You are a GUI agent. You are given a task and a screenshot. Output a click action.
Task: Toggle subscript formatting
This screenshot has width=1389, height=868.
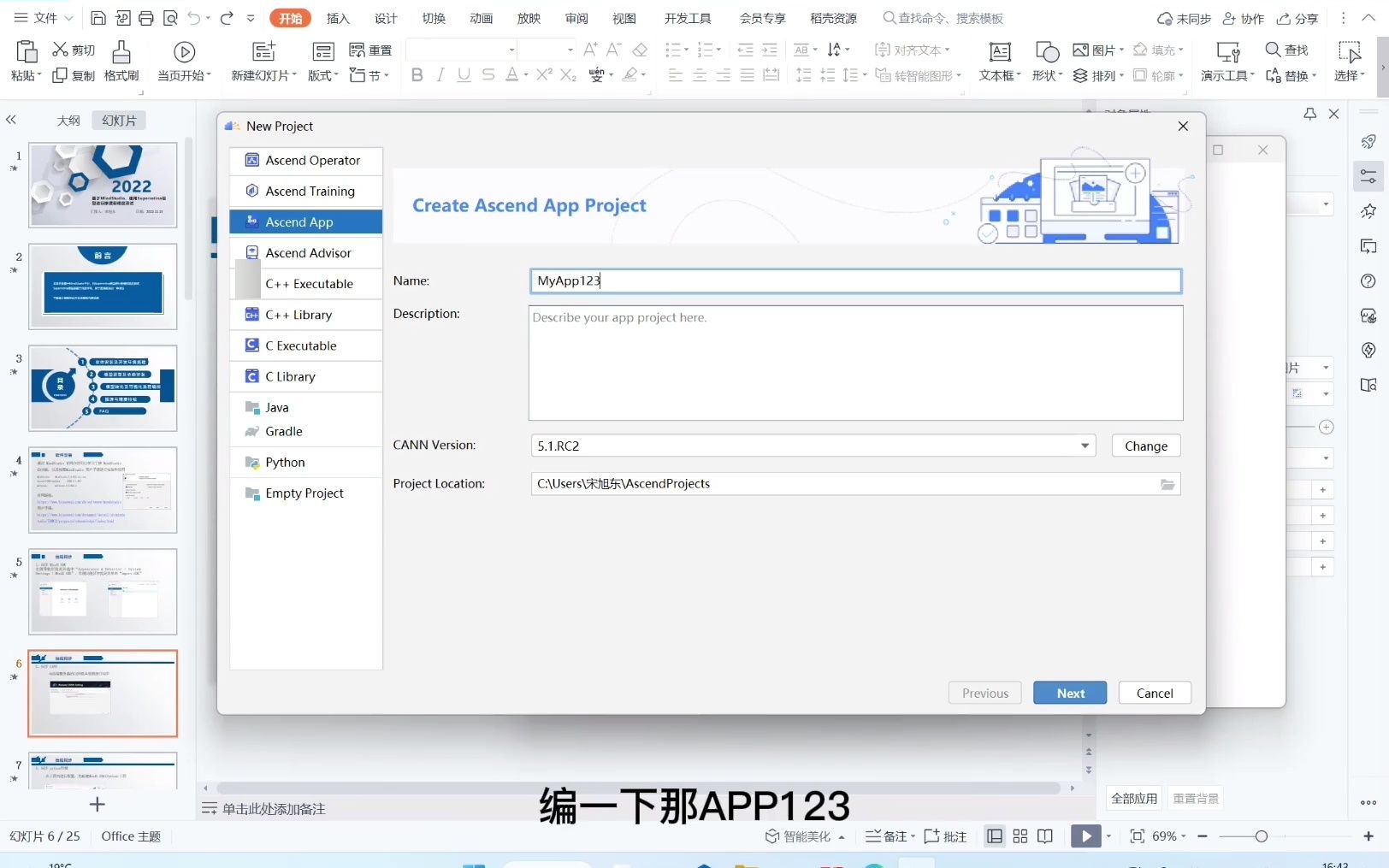(x=568, y=75)
